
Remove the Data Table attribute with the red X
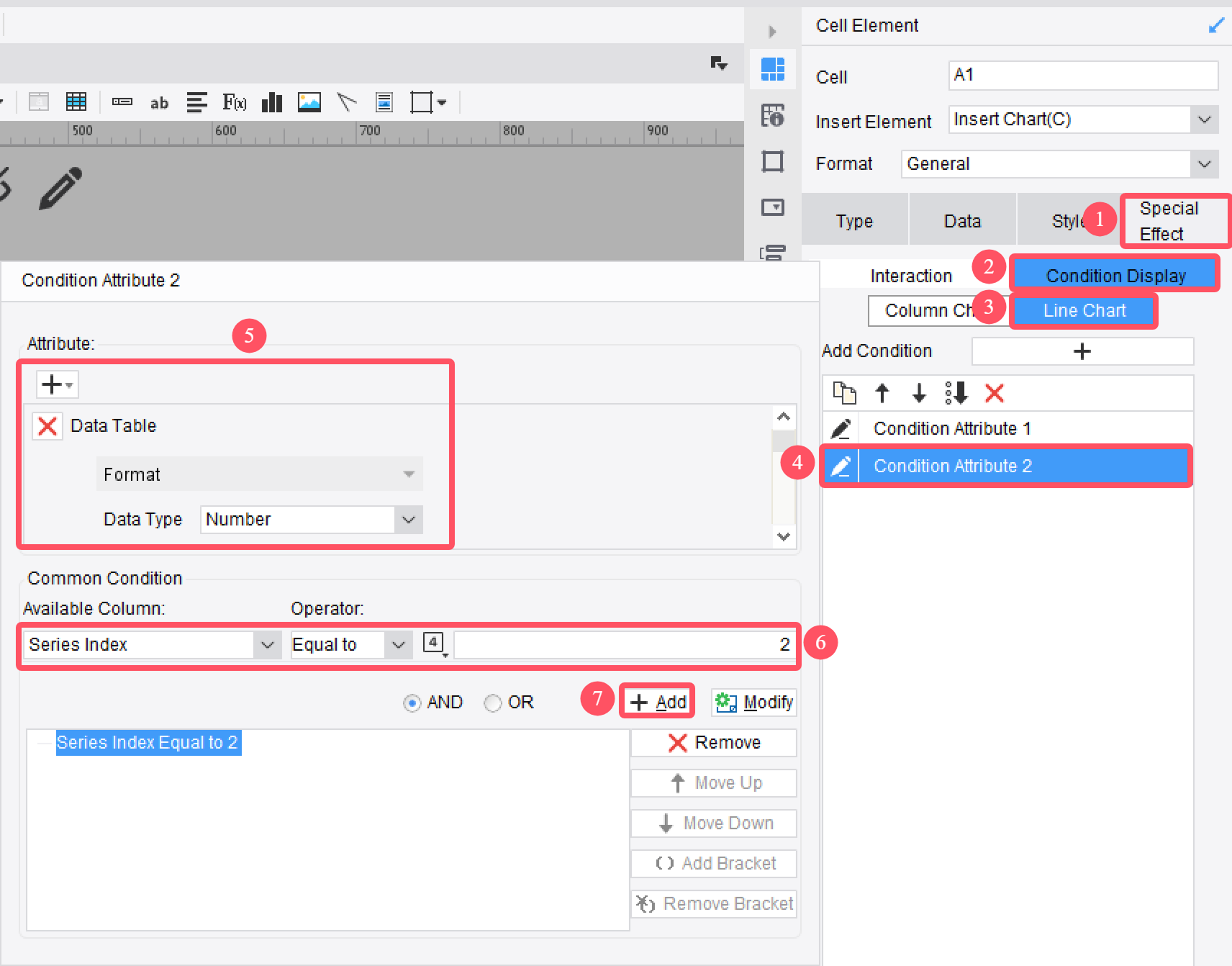pos(47,426)
